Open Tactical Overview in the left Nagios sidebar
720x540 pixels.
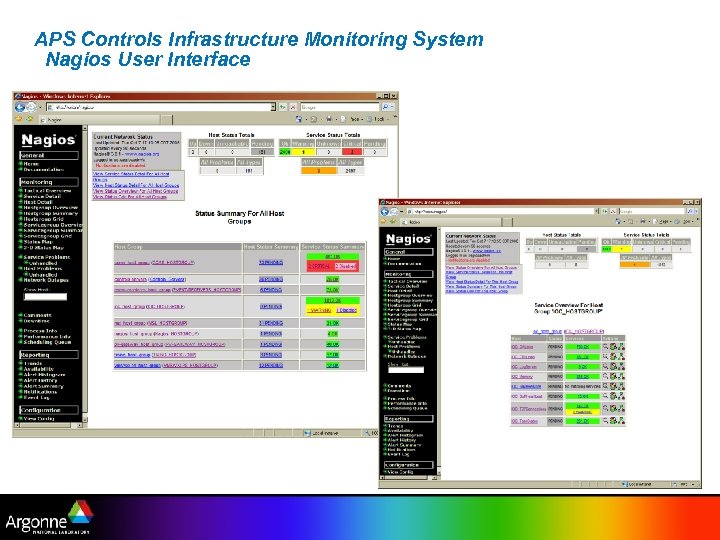click(x=47, y=191)
